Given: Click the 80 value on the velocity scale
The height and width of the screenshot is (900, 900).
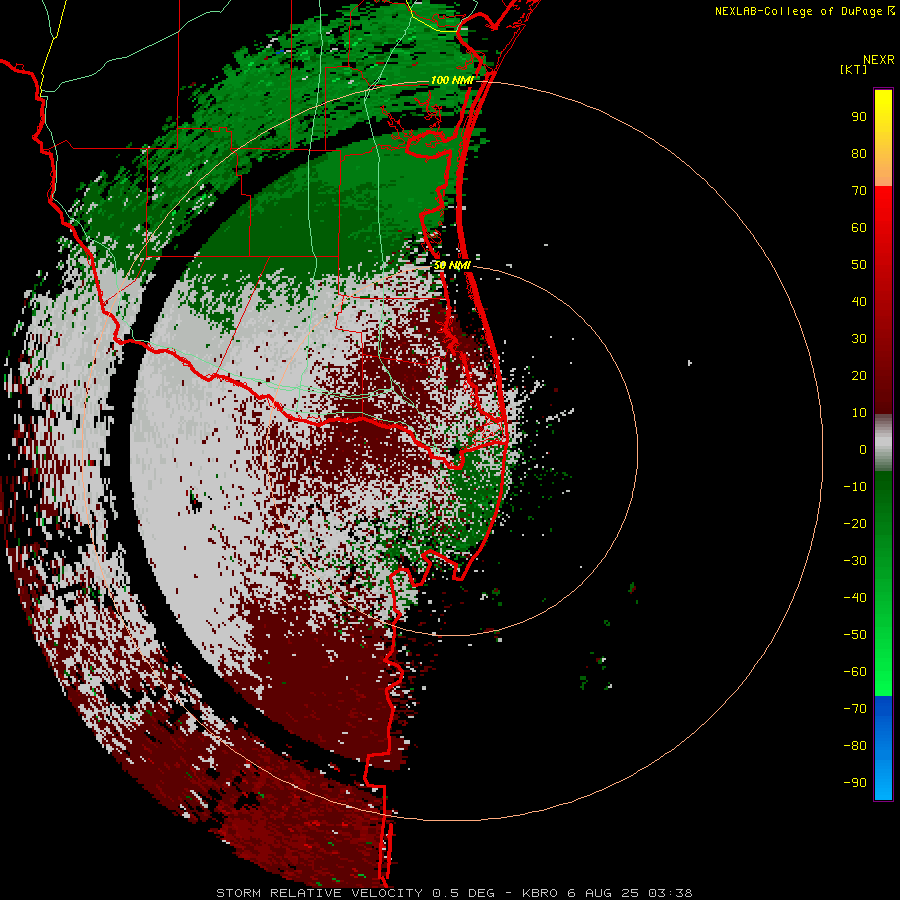Looking at the screenshot, I should click(859, 153).
